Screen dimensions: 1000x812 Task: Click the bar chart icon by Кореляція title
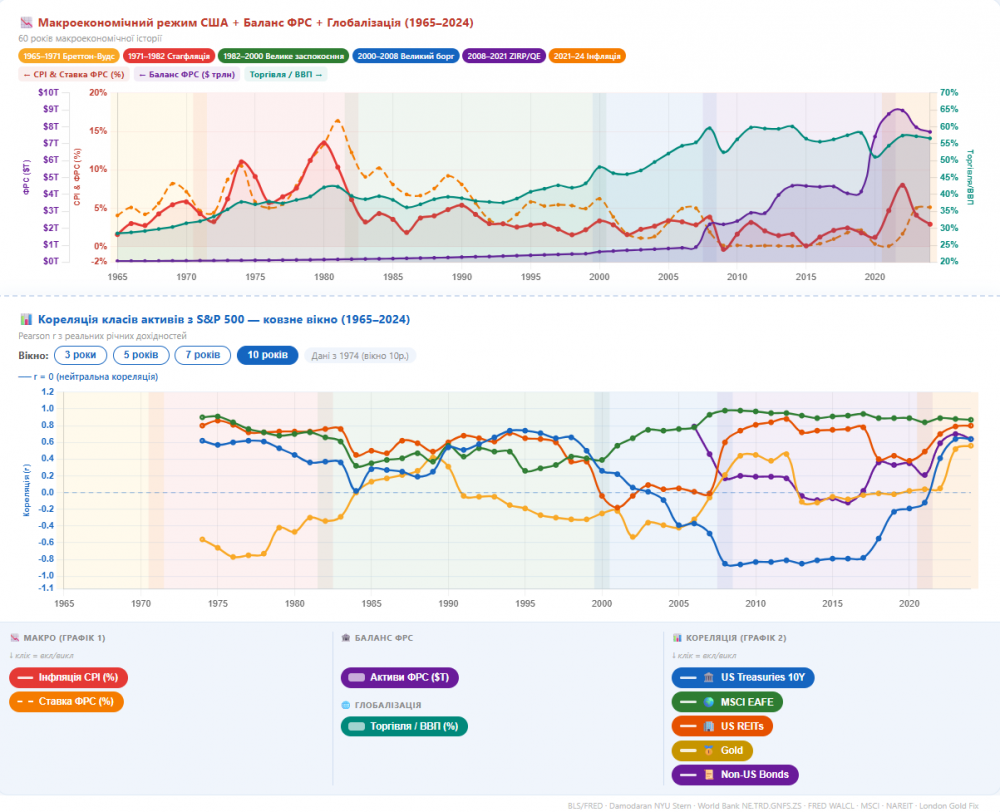(25, 320)
